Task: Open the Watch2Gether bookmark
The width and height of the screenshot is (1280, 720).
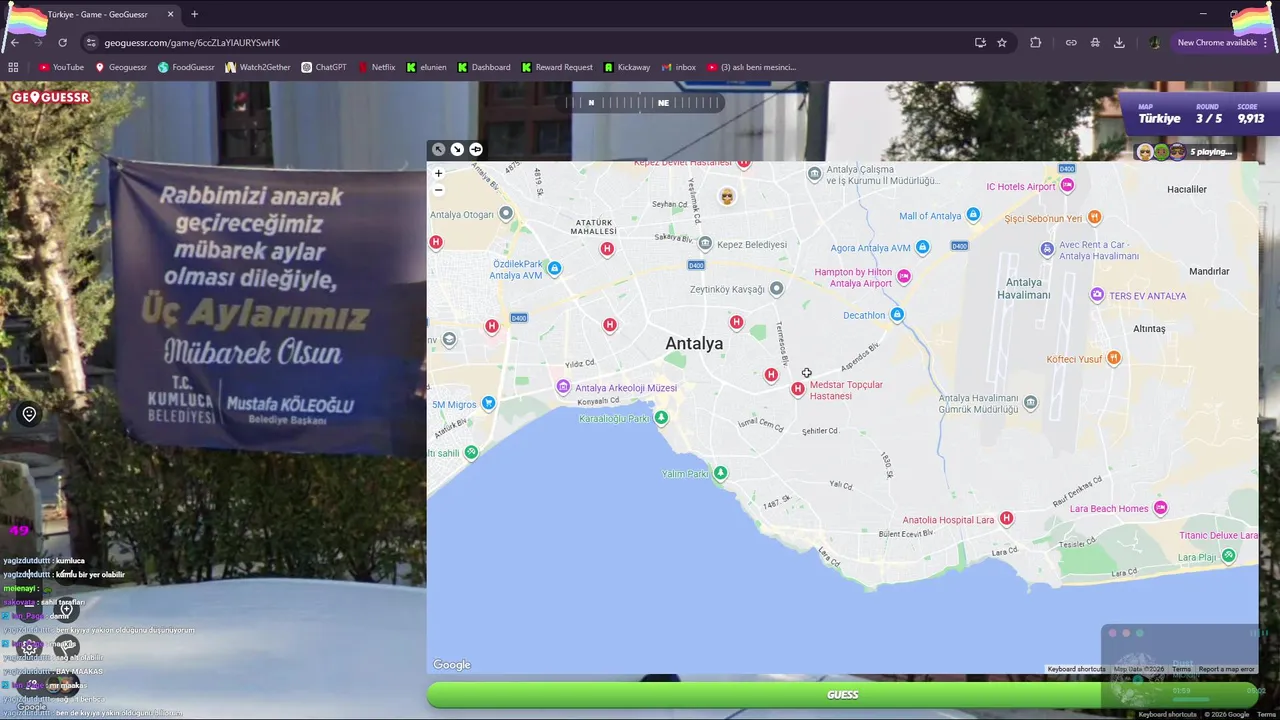Action: tap(258, 67)
